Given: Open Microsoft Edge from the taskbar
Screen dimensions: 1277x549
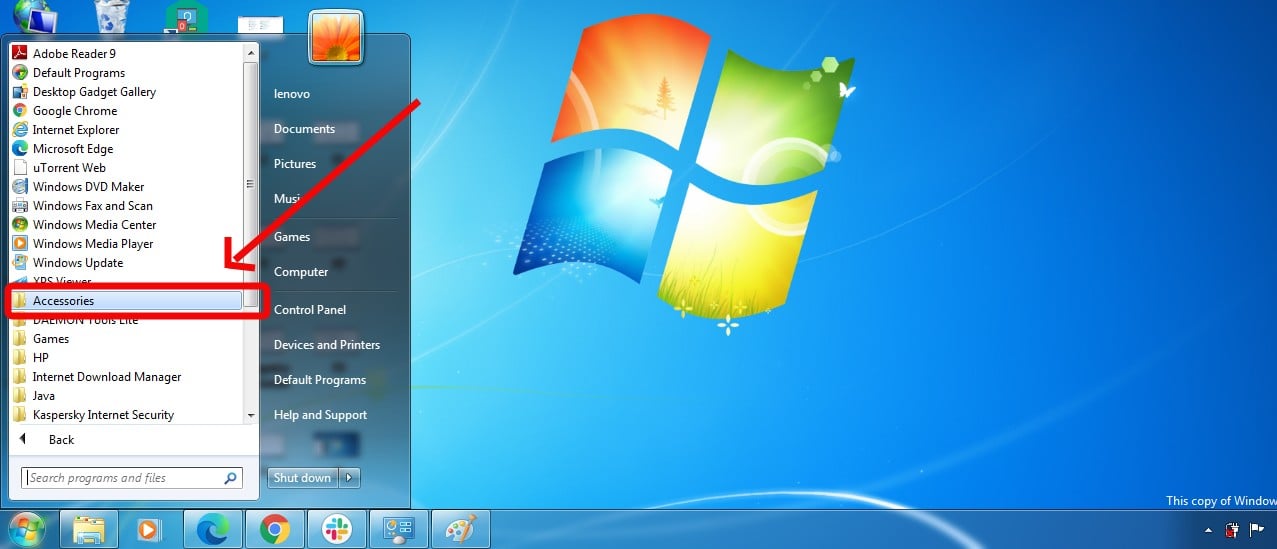Looking at the screenshot, I should pyautogui.click(x=213, y=529).
